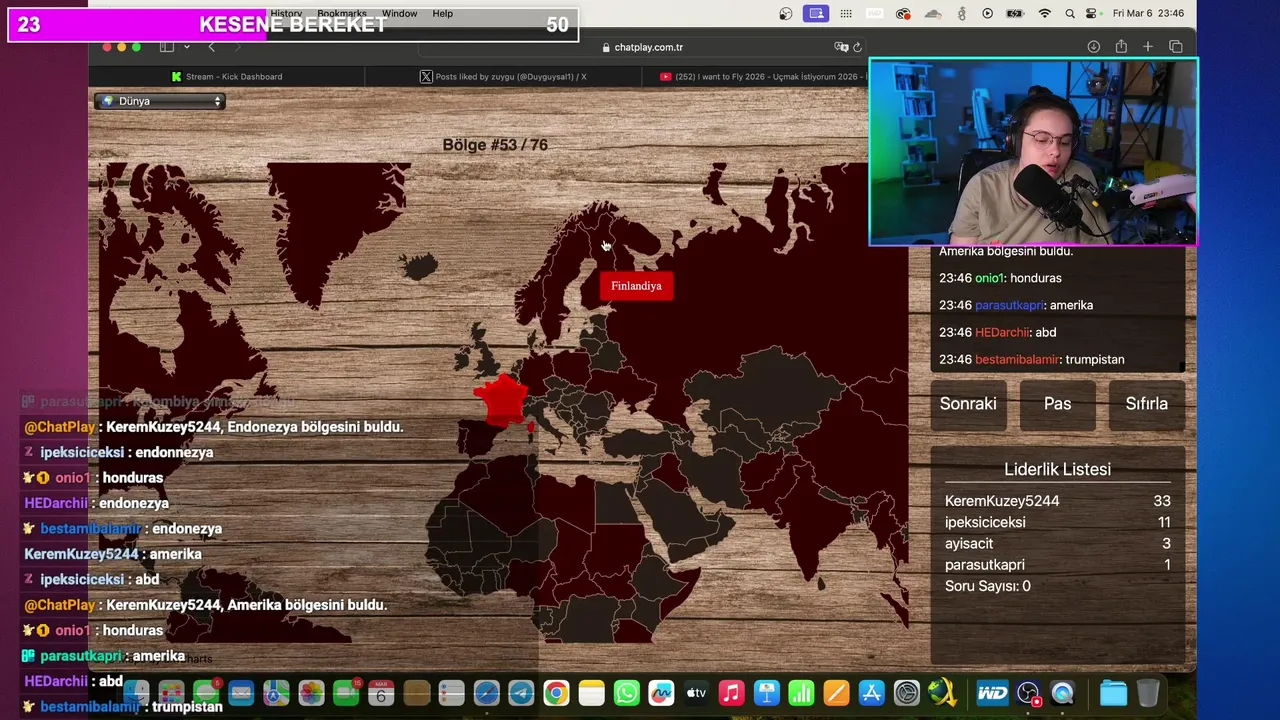Viewport: 1280px width, 720px height.
Task: Click the Finlandiya tooltip label
Action: pyautogui.click(x=636, y=286)
